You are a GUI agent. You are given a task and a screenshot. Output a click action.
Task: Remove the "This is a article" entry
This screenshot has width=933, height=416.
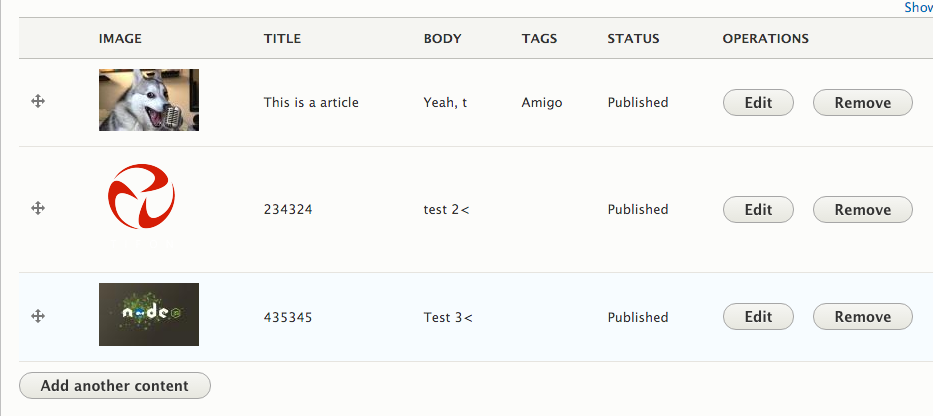[x=863, y=102]
